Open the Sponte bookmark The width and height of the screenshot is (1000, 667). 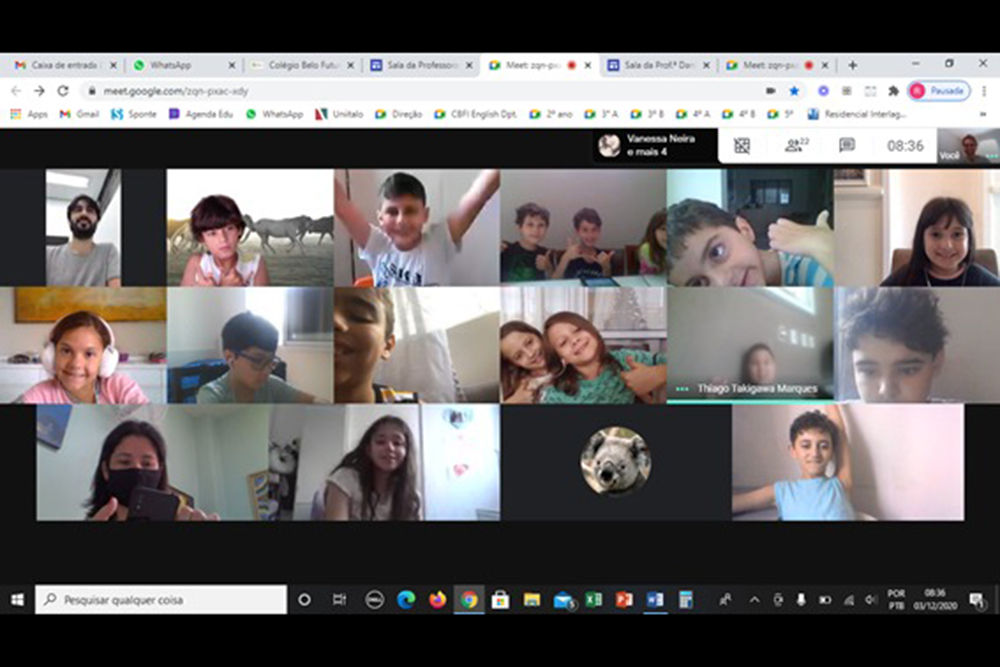pos(134,114)
